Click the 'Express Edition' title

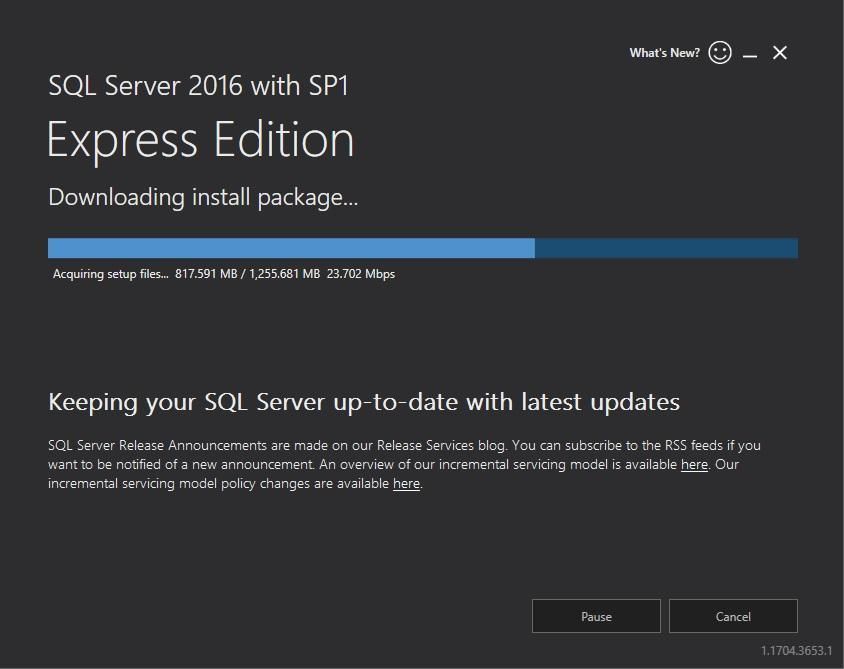tap(200, 140)
